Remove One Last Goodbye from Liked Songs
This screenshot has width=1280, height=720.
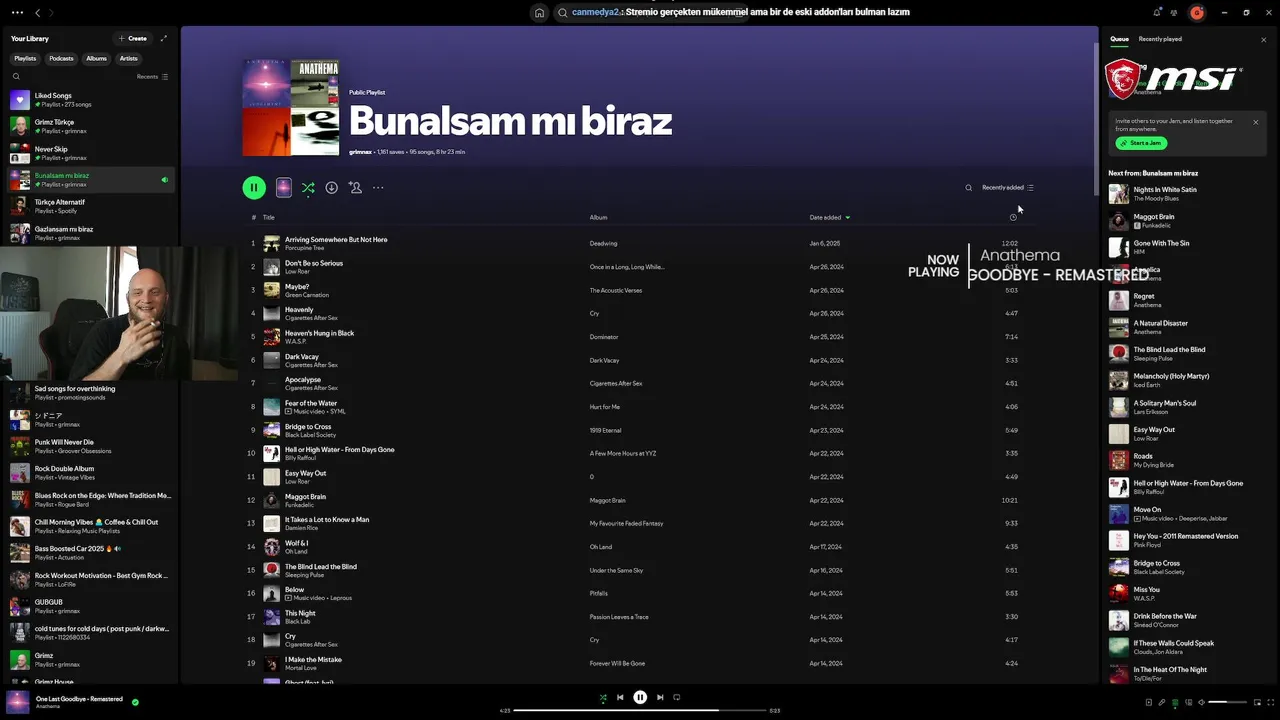click(135, 702)
